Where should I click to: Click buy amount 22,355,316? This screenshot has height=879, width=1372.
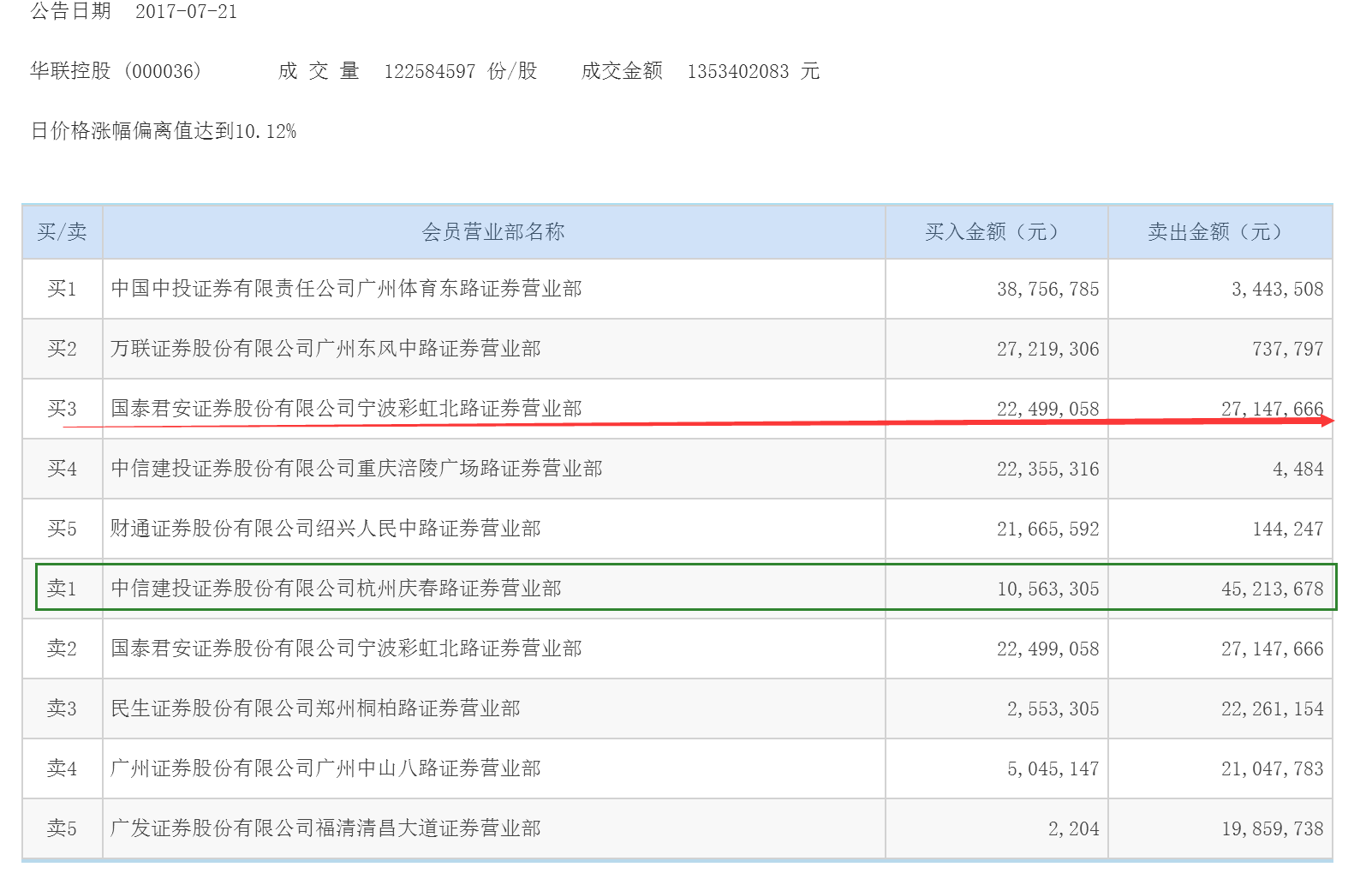pyautogui.click(x=1047, y=469)
